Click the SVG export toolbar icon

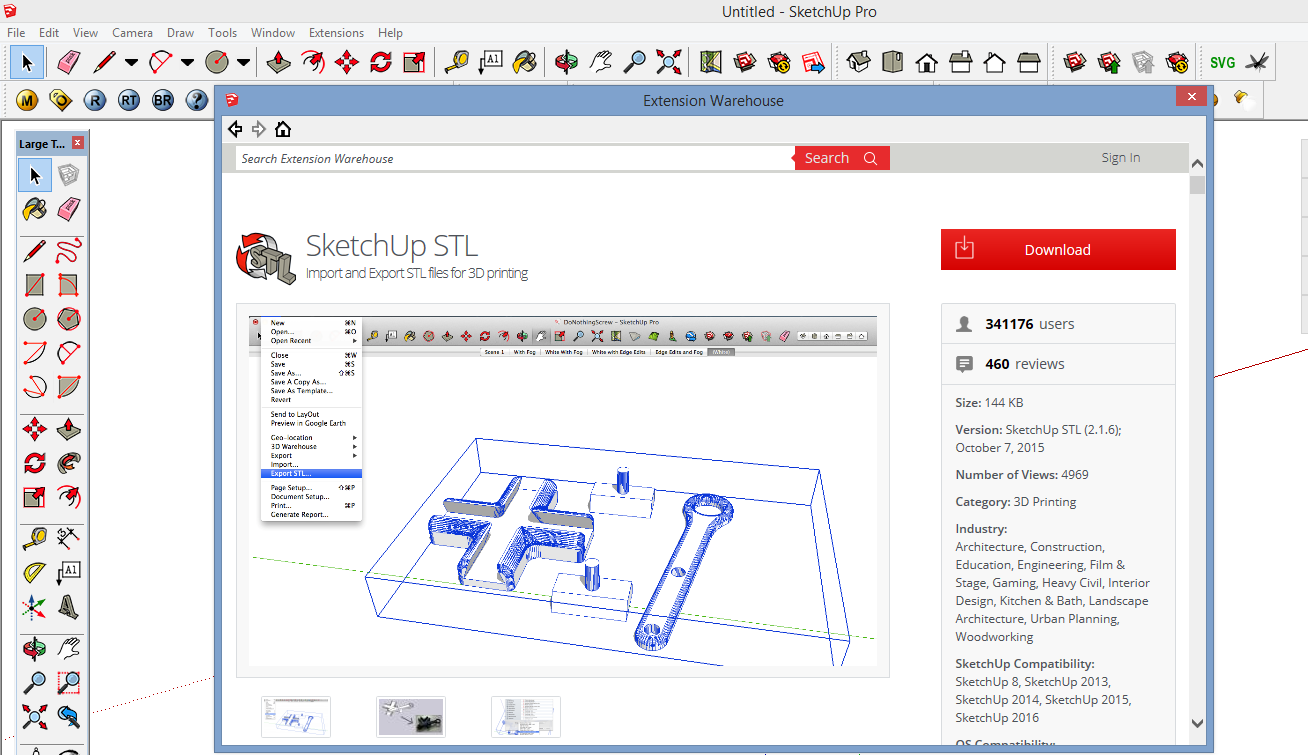click(1222, 62)
